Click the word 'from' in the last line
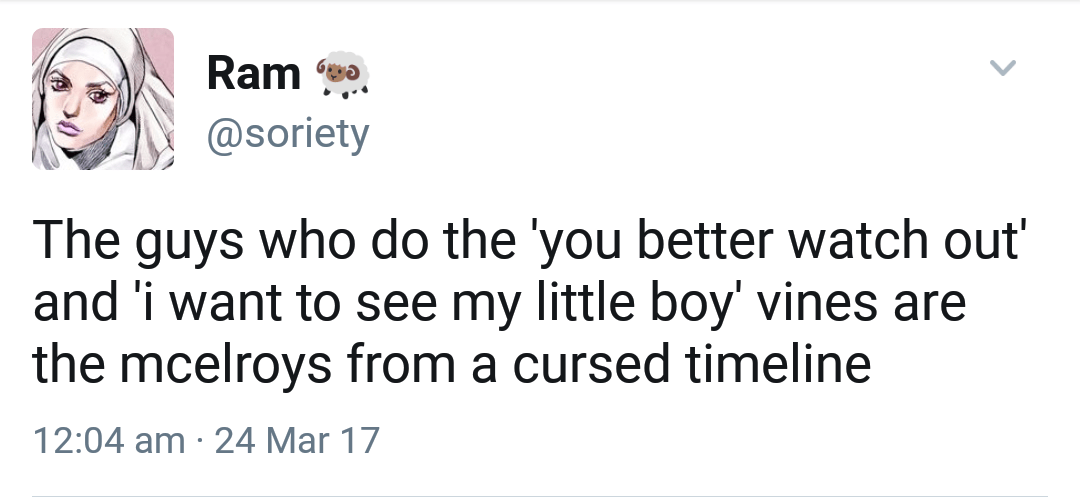 click(406, 365)
